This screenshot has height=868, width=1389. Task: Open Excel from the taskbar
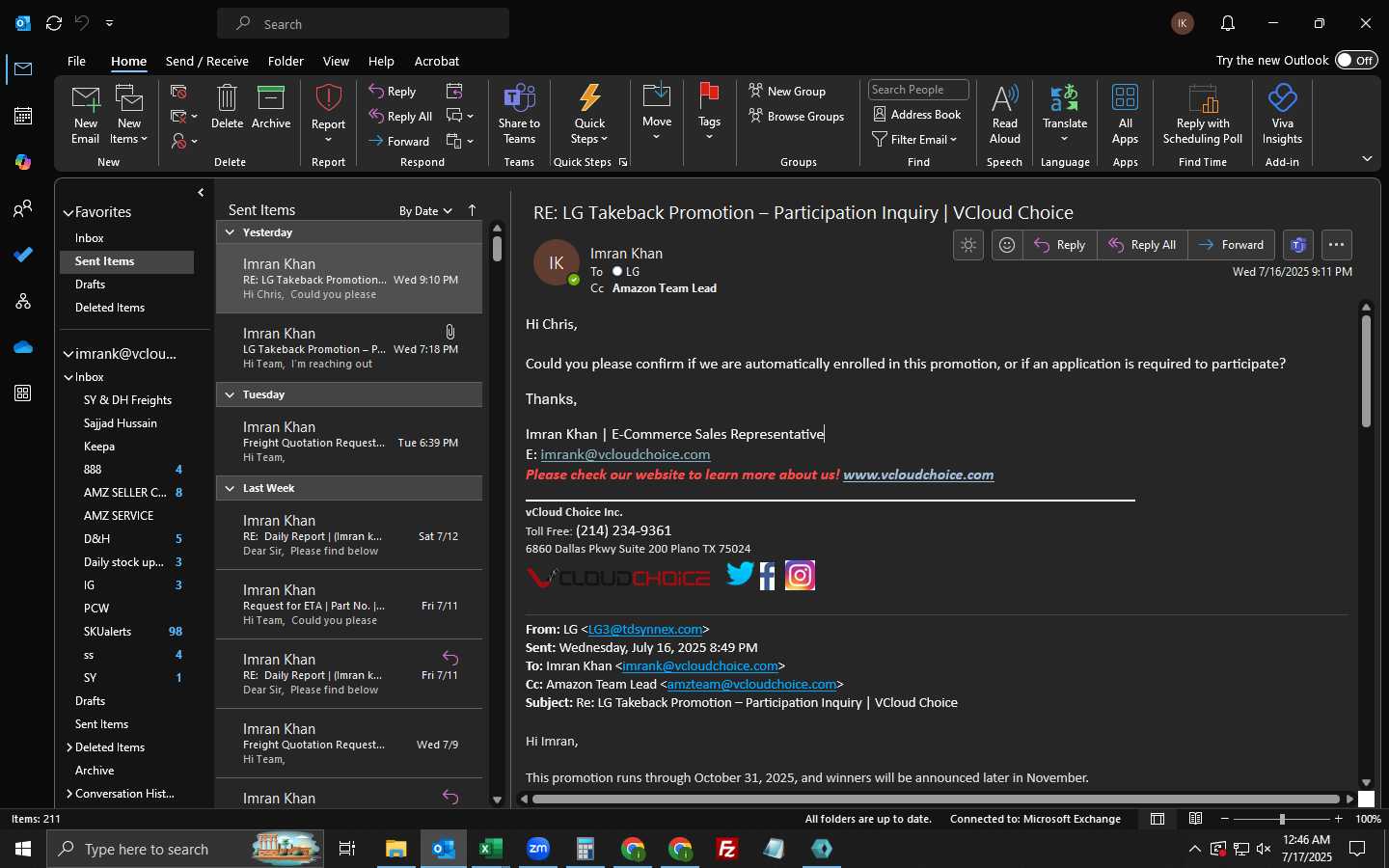coord(491,849)
